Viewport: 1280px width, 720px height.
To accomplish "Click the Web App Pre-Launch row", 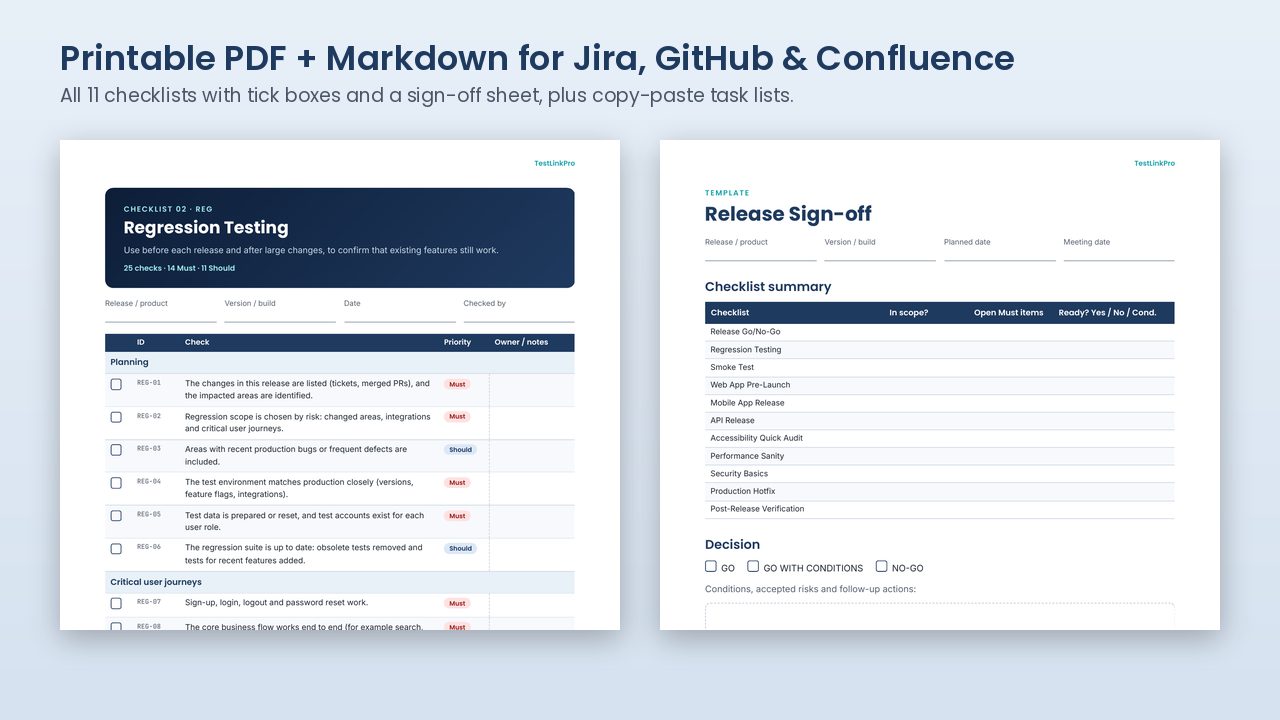I will 940,385.
